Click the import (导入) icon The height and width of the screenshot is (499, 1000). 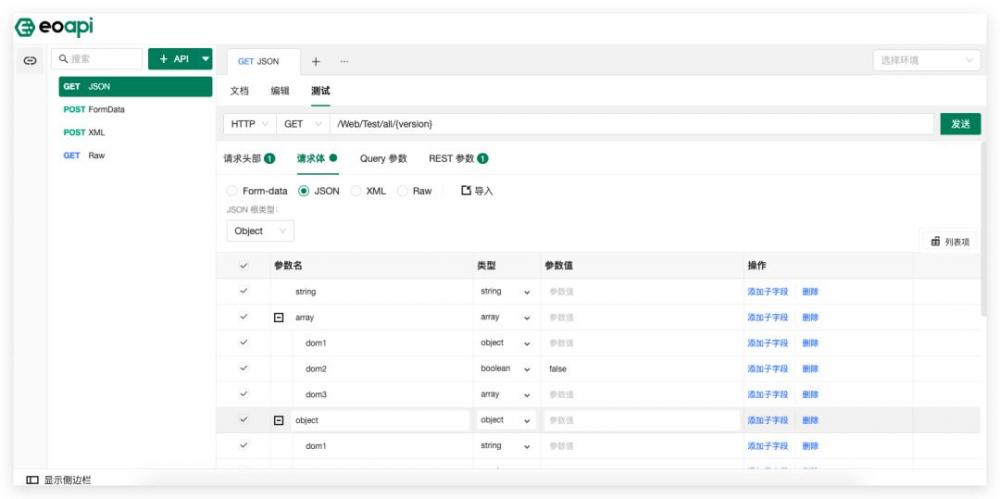(466, 190)
